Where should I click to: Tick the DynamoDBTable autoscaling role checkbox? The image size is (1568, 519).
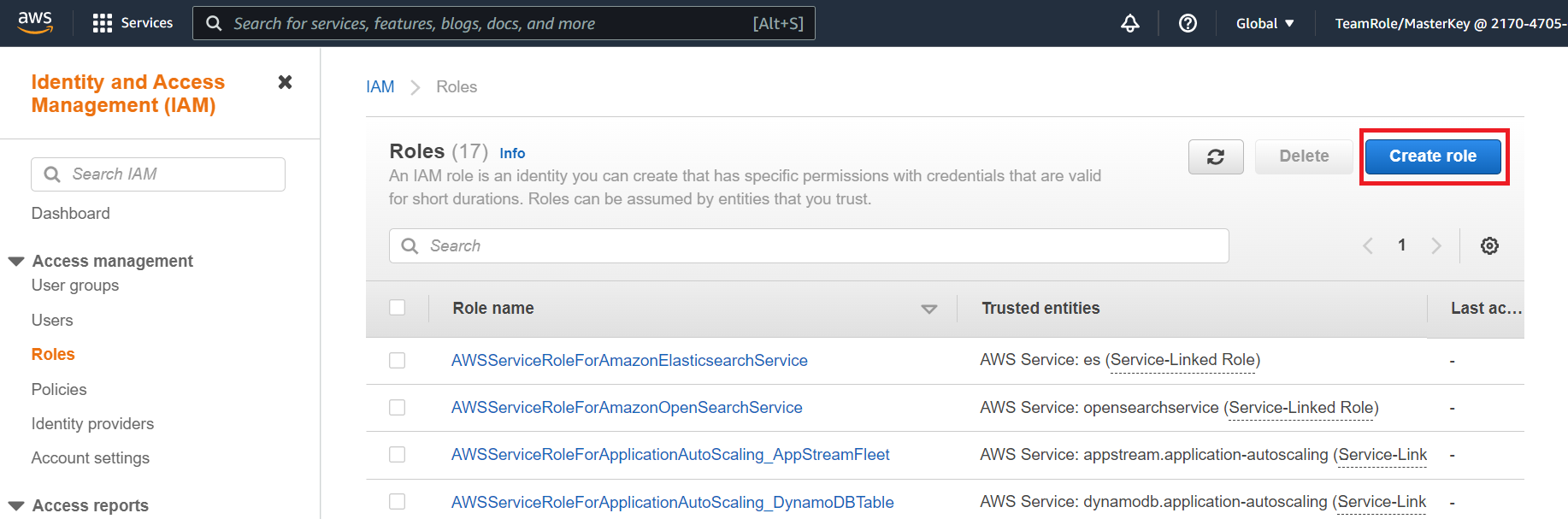[x=398, y=502]
